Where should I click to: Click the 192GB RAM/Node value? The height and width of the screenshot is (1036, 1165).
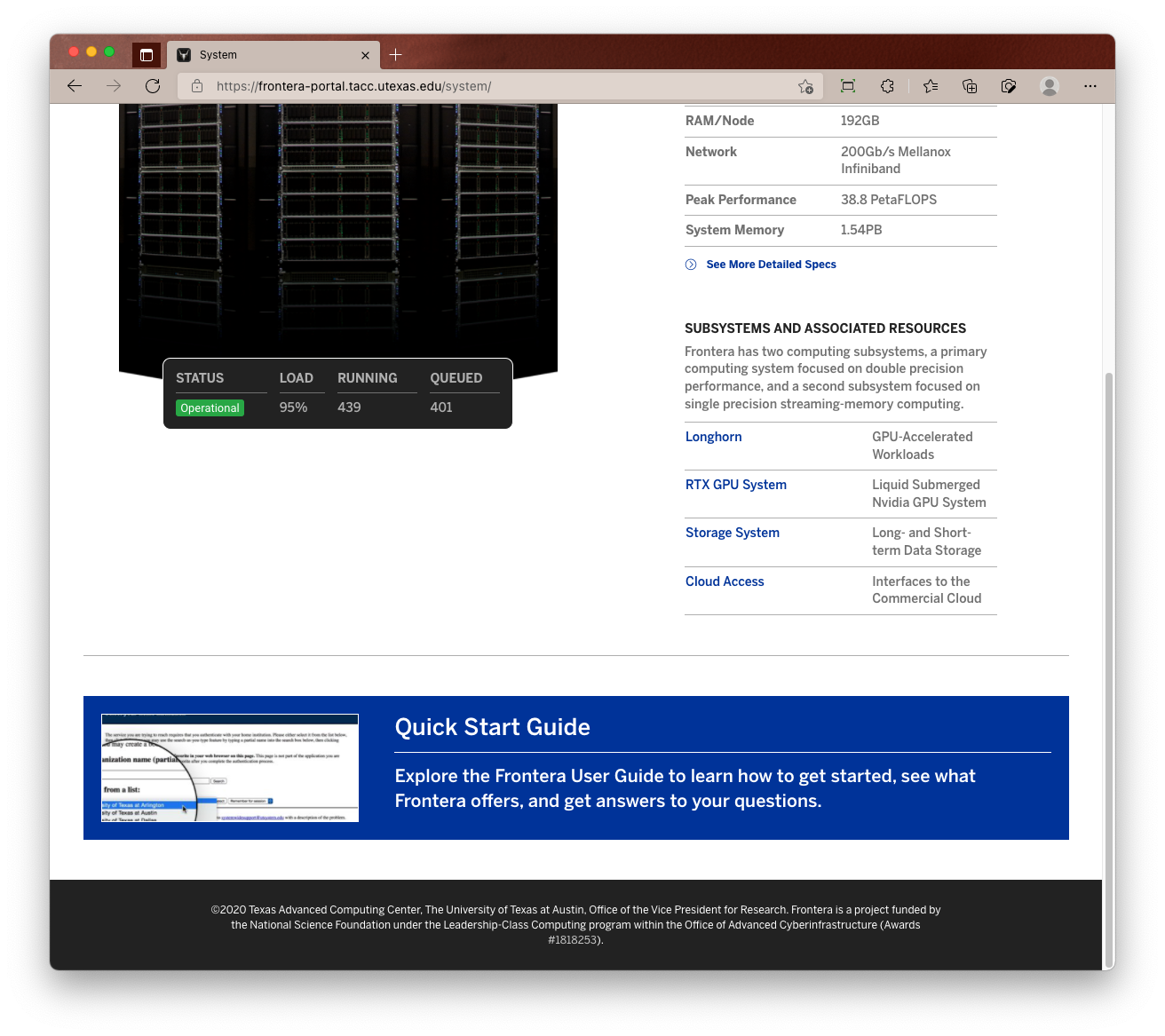[860, 121]
